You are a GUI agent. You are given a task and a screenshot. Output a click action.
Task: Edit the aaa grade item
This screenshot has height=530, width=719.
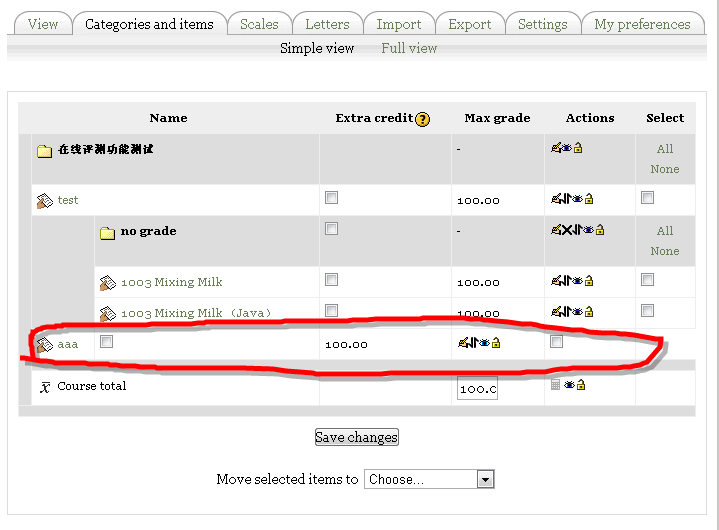pos(463,342)
